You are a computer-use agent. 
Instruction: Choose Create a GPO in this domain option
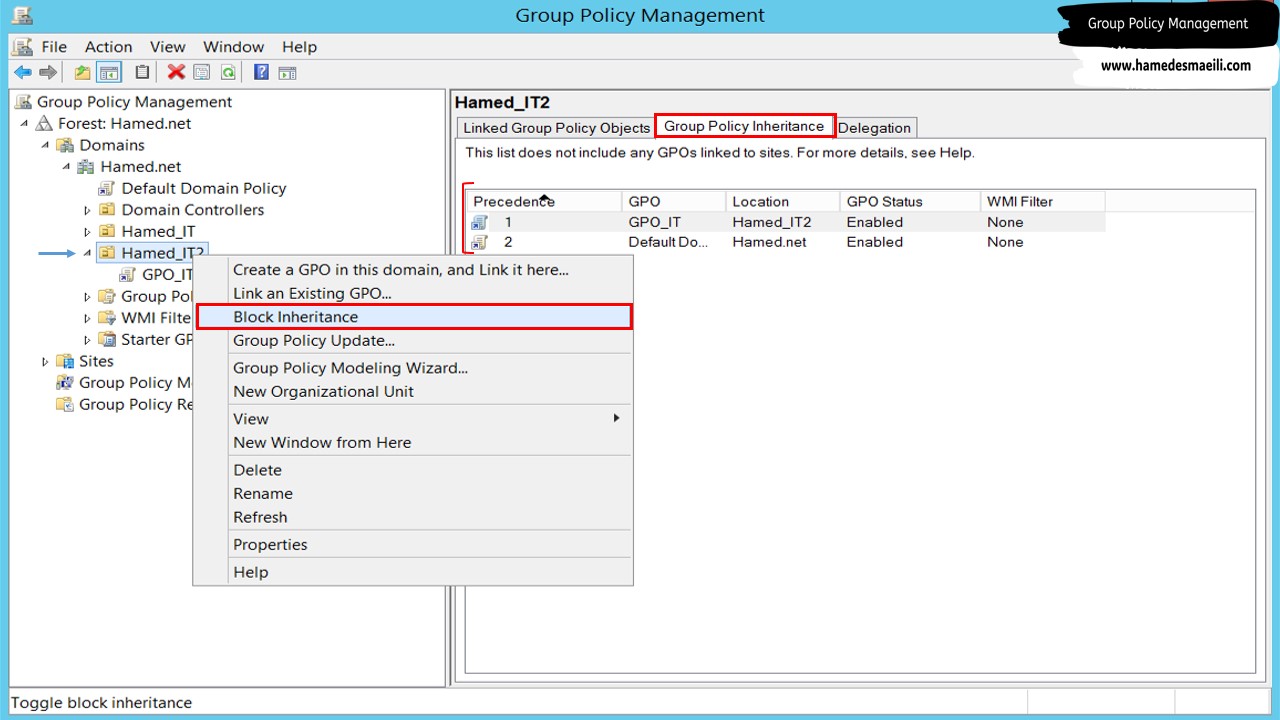click(x=413, y=270)
